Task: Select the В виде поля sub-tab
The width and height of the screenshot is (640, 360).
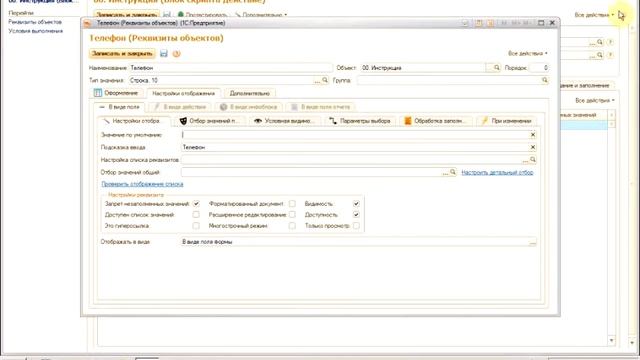Action: (120, 107)
